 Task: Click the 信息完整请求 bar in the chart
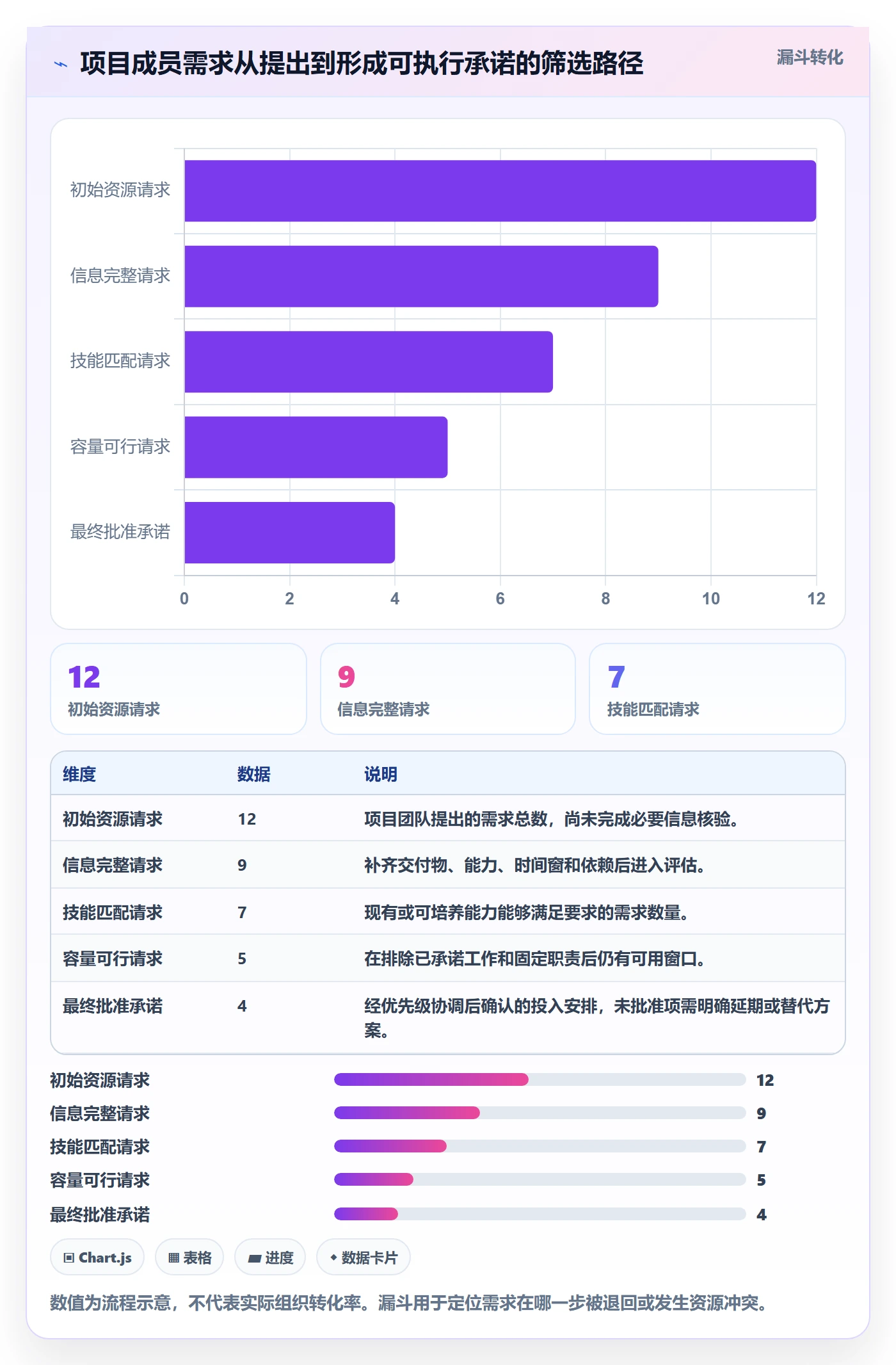[x=421, y=277]
